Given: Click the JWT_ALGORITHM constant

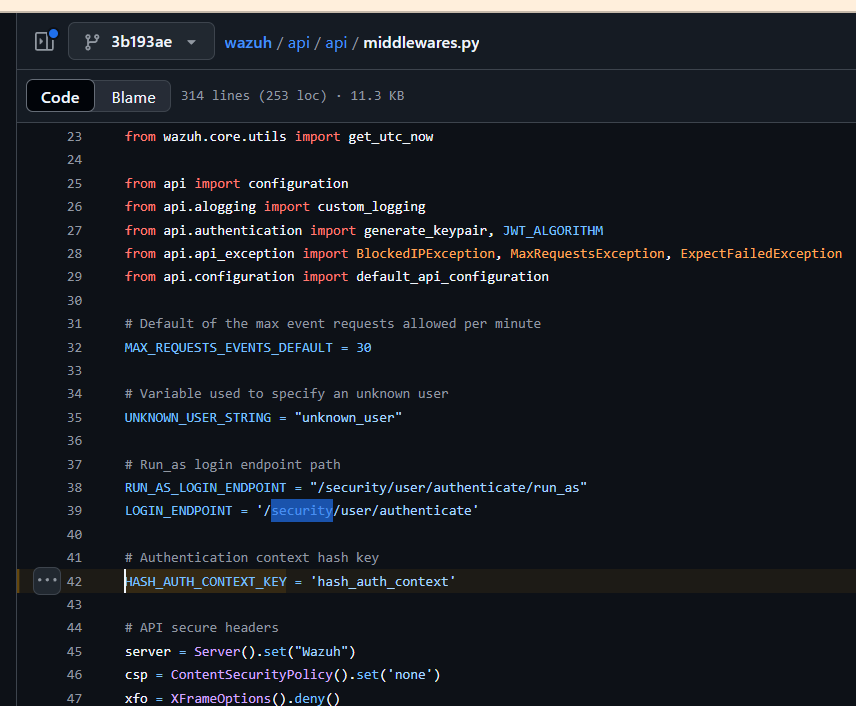Looking at the screenshot, I should point(553,230).
